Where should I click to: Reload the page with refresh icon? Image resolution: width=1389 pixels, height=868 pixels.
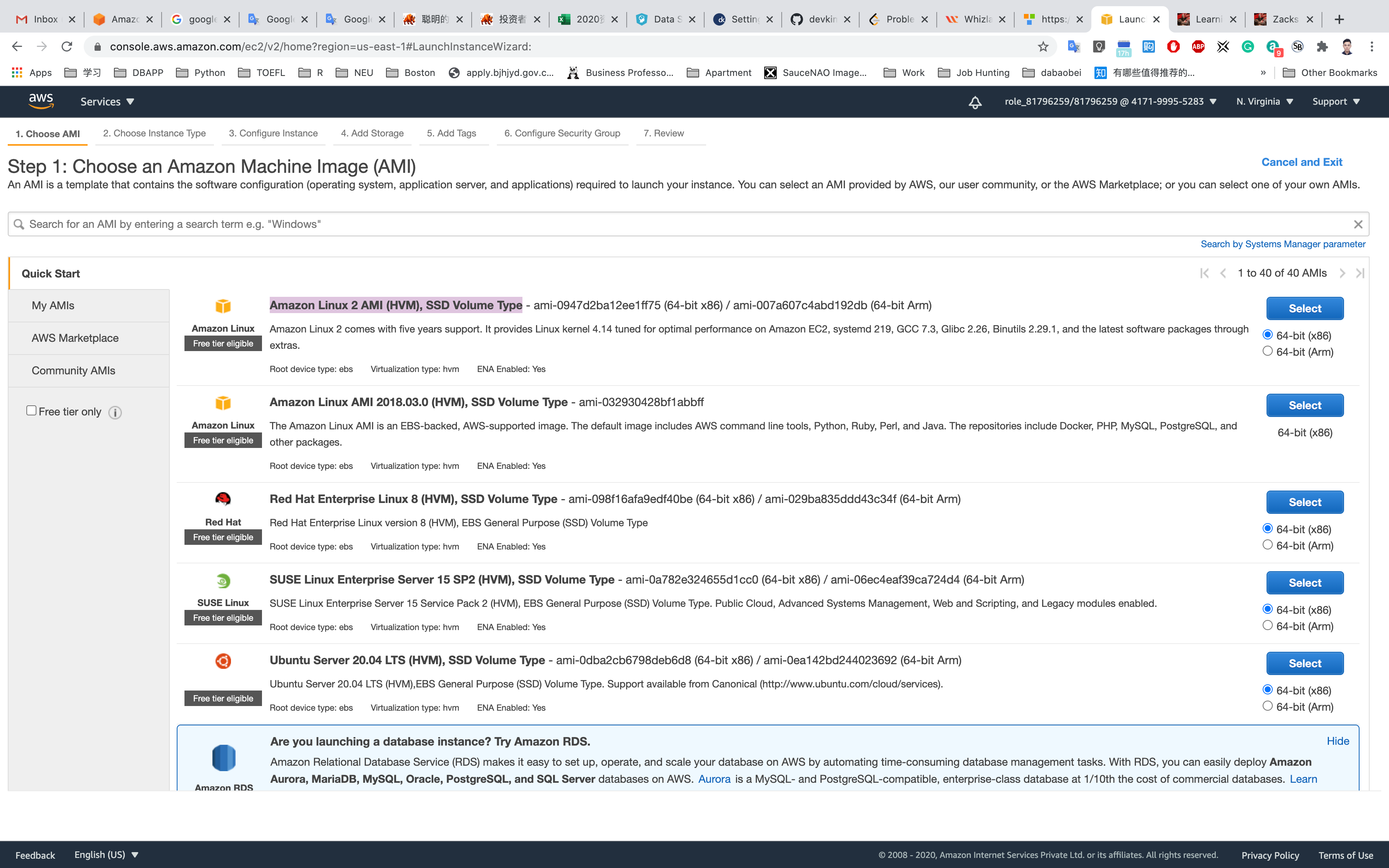67,46
